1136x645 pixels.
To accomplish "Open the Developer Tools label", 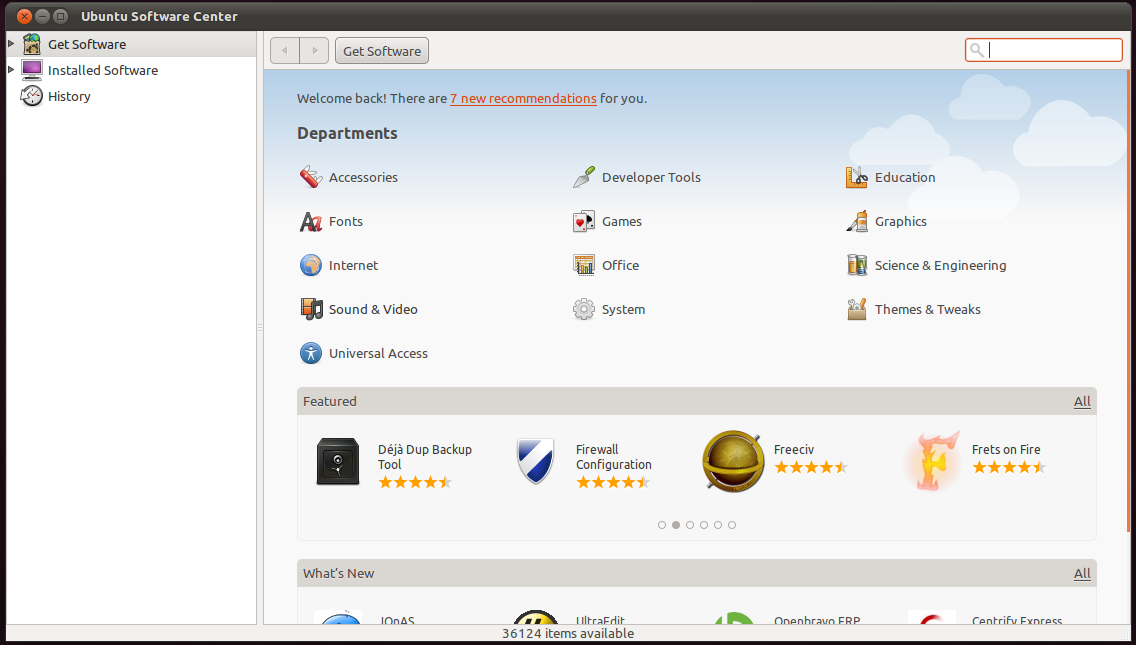I will point(651,178).
